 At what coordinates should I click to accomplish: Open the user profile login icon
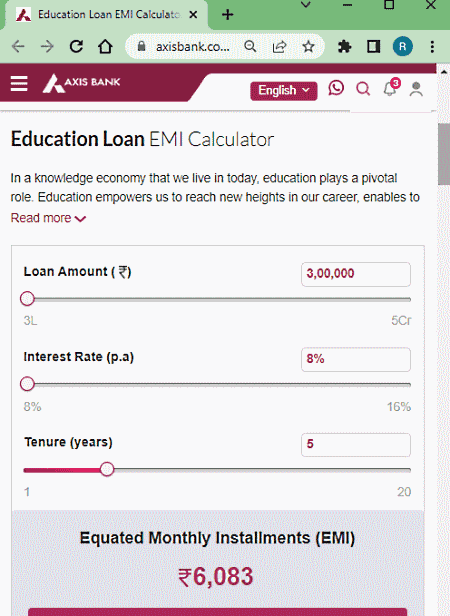(x=416, y=89)
